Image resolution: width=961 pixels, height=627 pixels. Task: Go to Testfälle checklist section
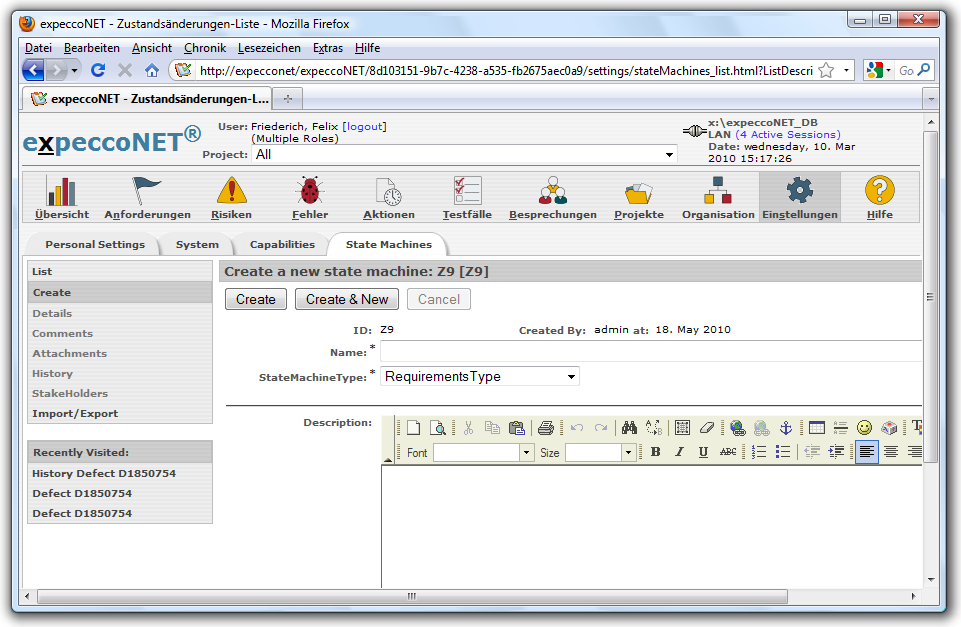click(x=467, y=197)
